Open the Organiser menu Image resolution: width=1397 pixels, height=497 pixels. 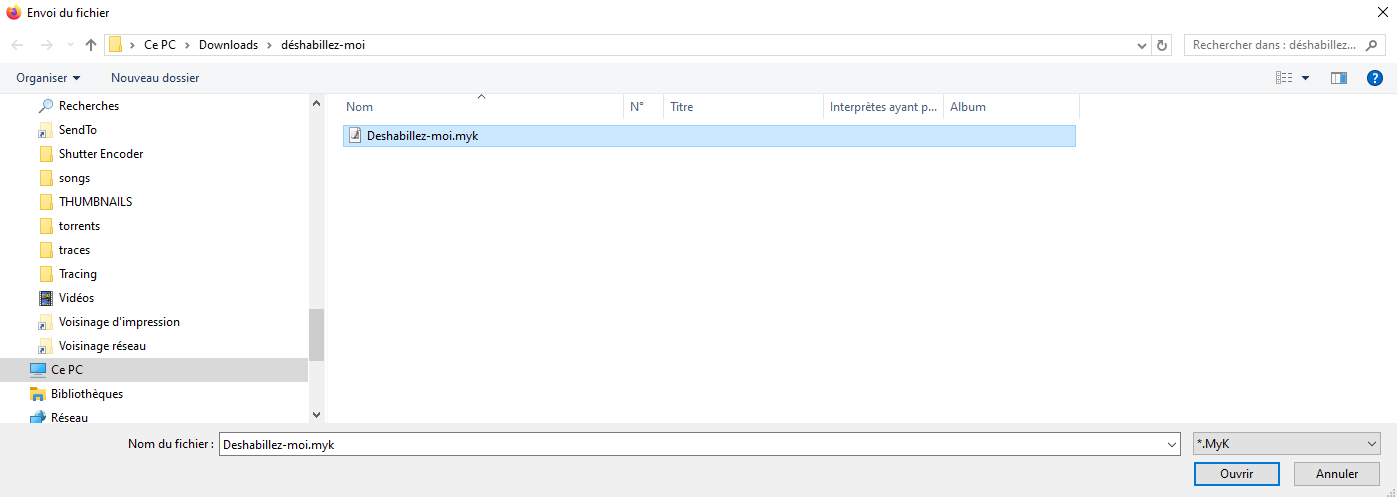pyautogui.click(x=48, y=78)
